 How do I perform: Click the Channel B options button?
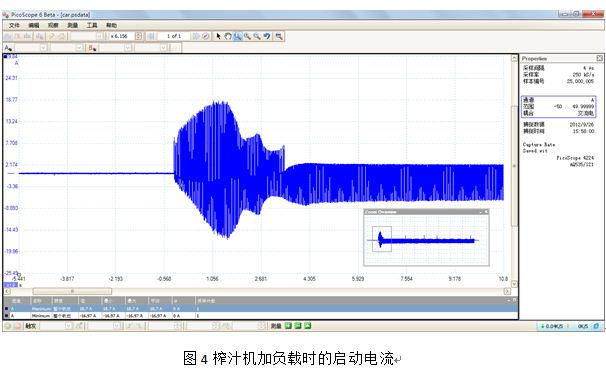click(x=92, y=48)
